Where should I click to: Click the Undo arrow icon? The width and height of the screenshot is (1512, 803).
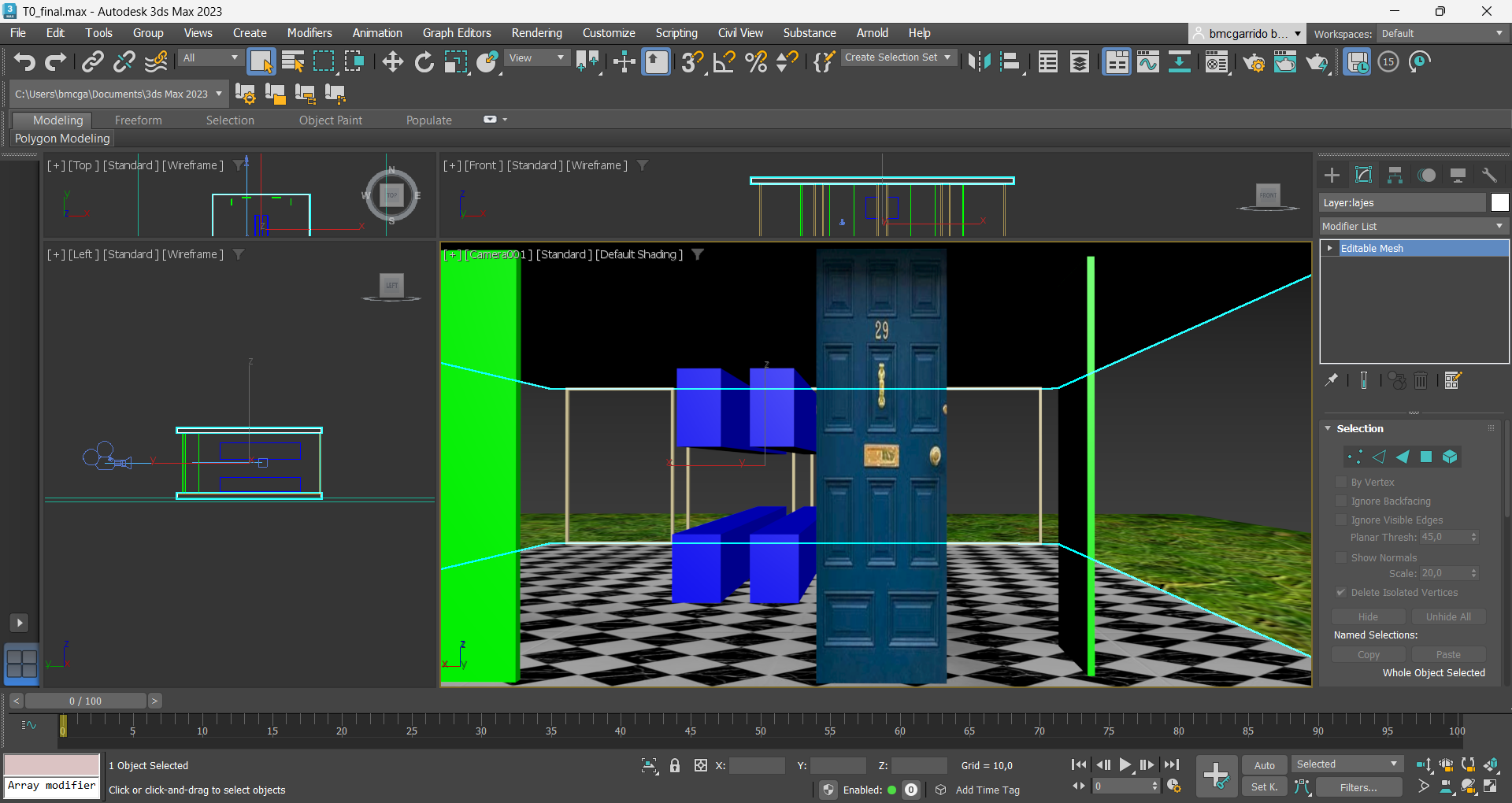24,61
